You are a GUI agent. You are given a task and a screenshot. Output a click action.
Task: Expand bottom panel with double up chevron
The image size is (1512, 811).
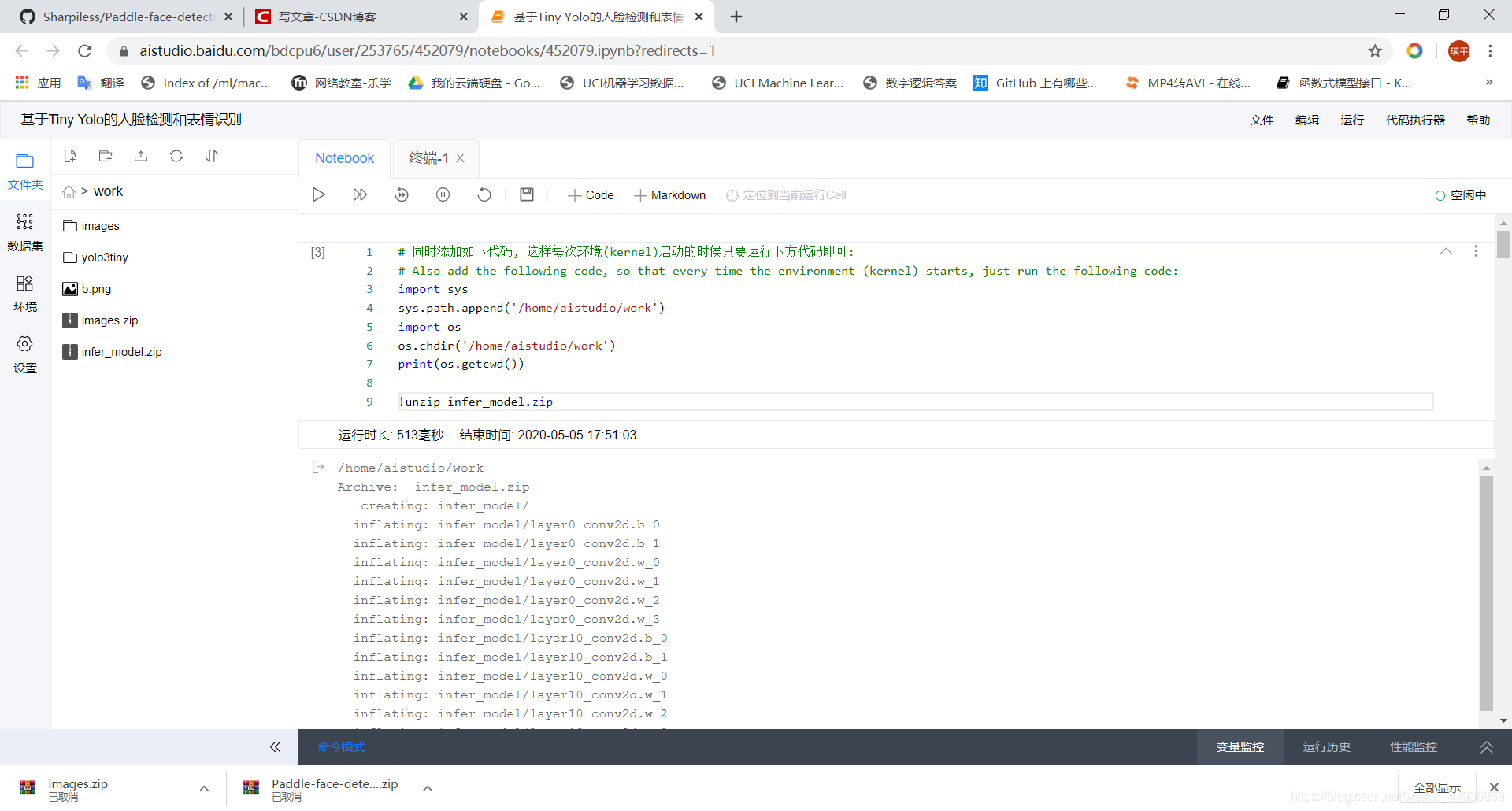coord(1486,746)
